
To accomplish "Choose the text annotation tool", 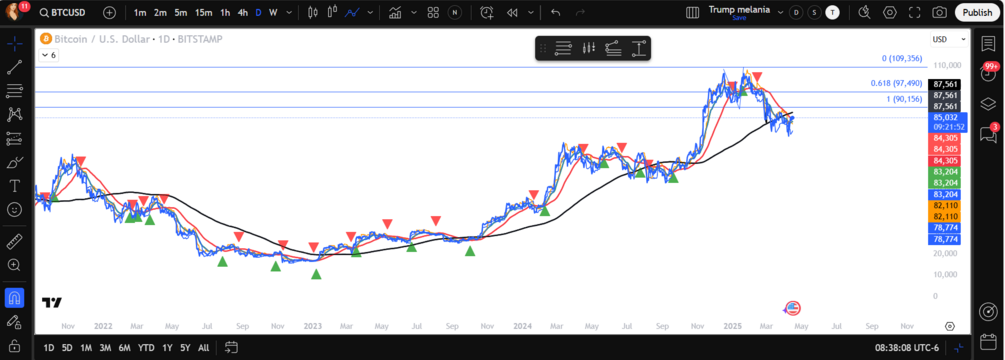I will tap(15, 186).
